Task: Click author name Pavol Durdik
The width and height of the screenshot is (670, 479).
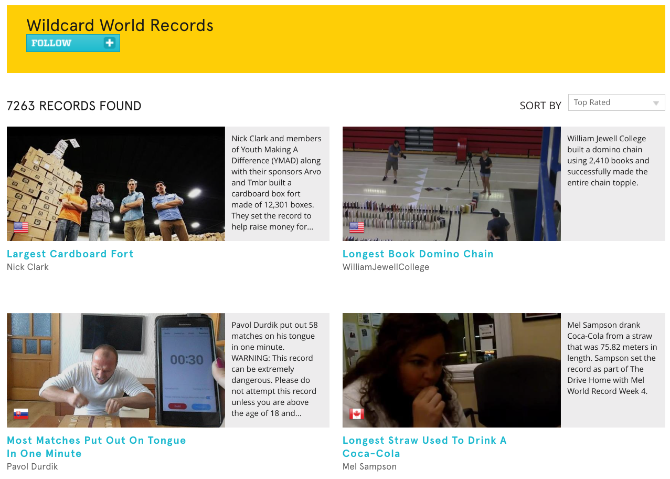Action: point(32,467)
